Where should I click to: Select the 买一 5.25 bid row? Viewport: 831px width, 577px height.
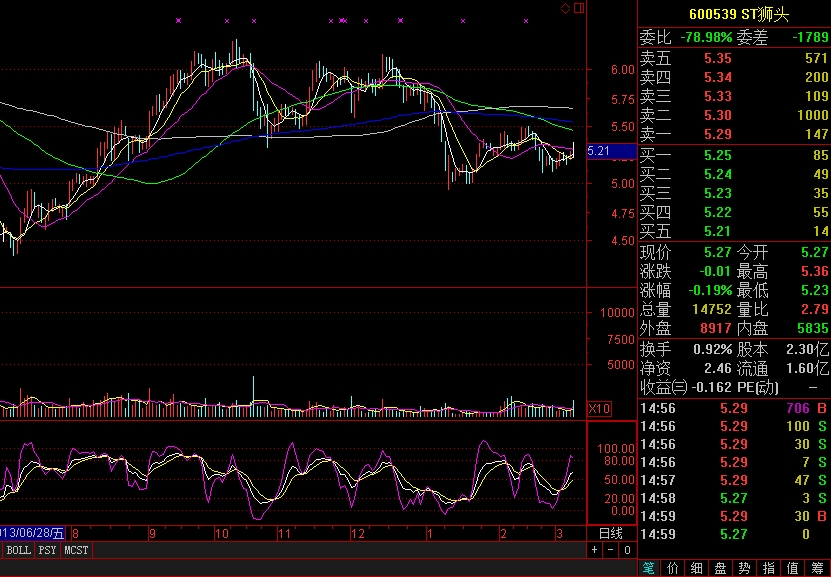point(734,155)
